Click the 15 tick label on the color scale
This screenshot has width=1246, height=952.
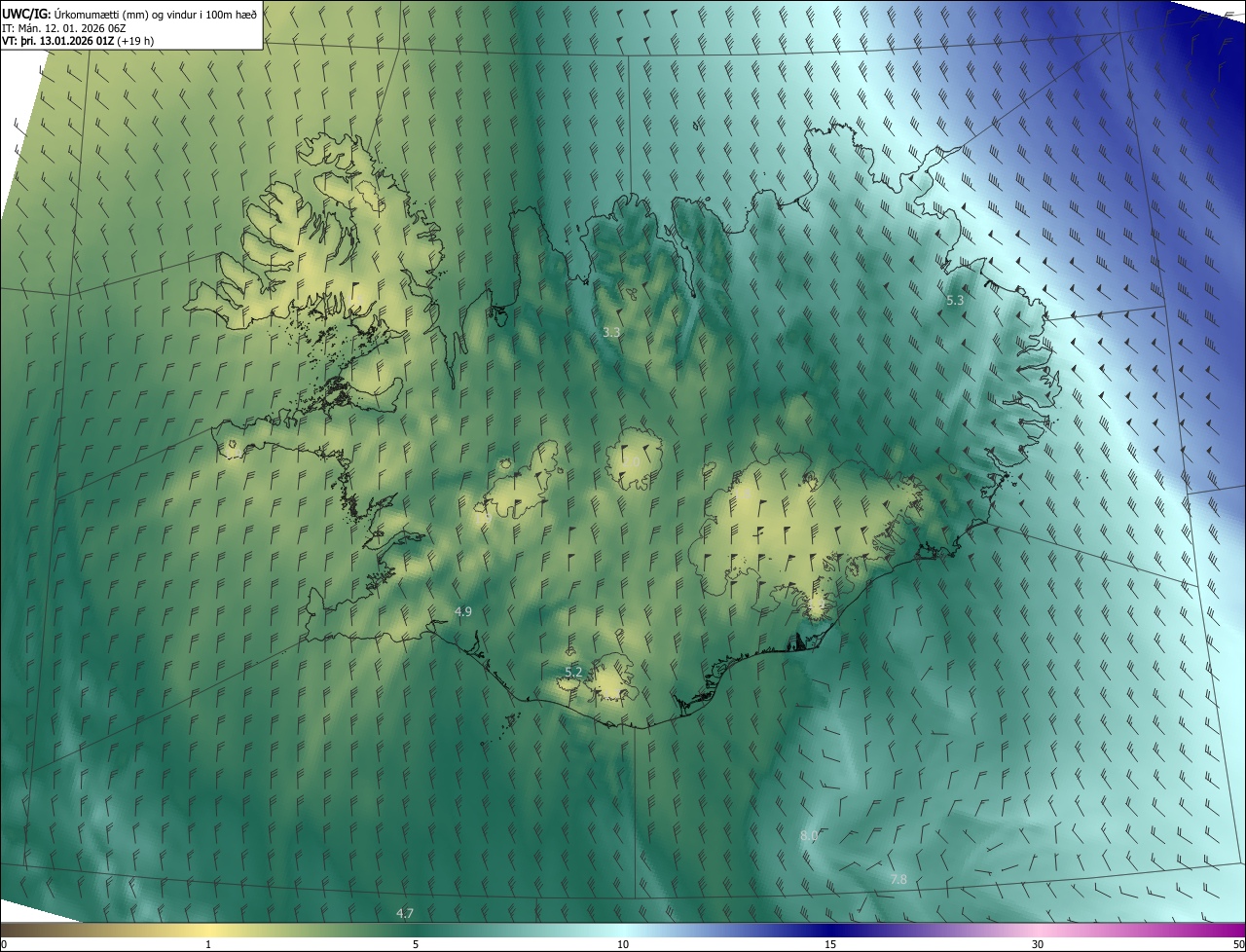coord(830,944)
